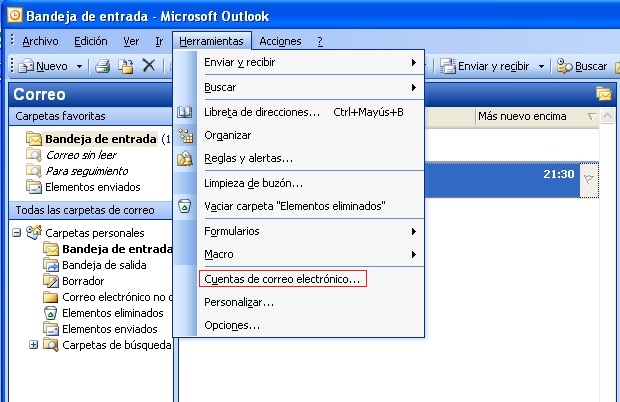Open the Acciones menu in menu bar
The image size is (620, 402).
[279, 41]
